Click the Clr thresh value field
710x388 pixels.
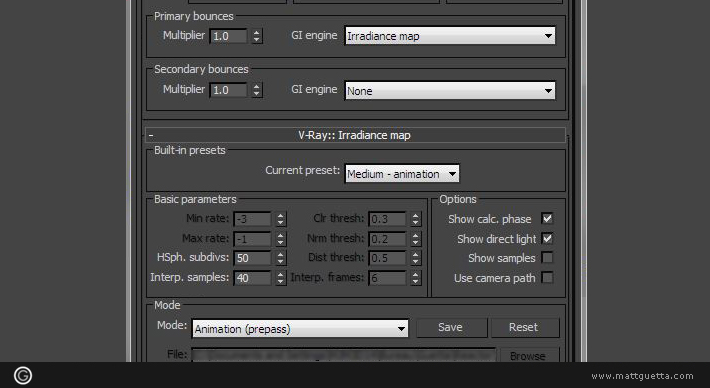[387, 219]
